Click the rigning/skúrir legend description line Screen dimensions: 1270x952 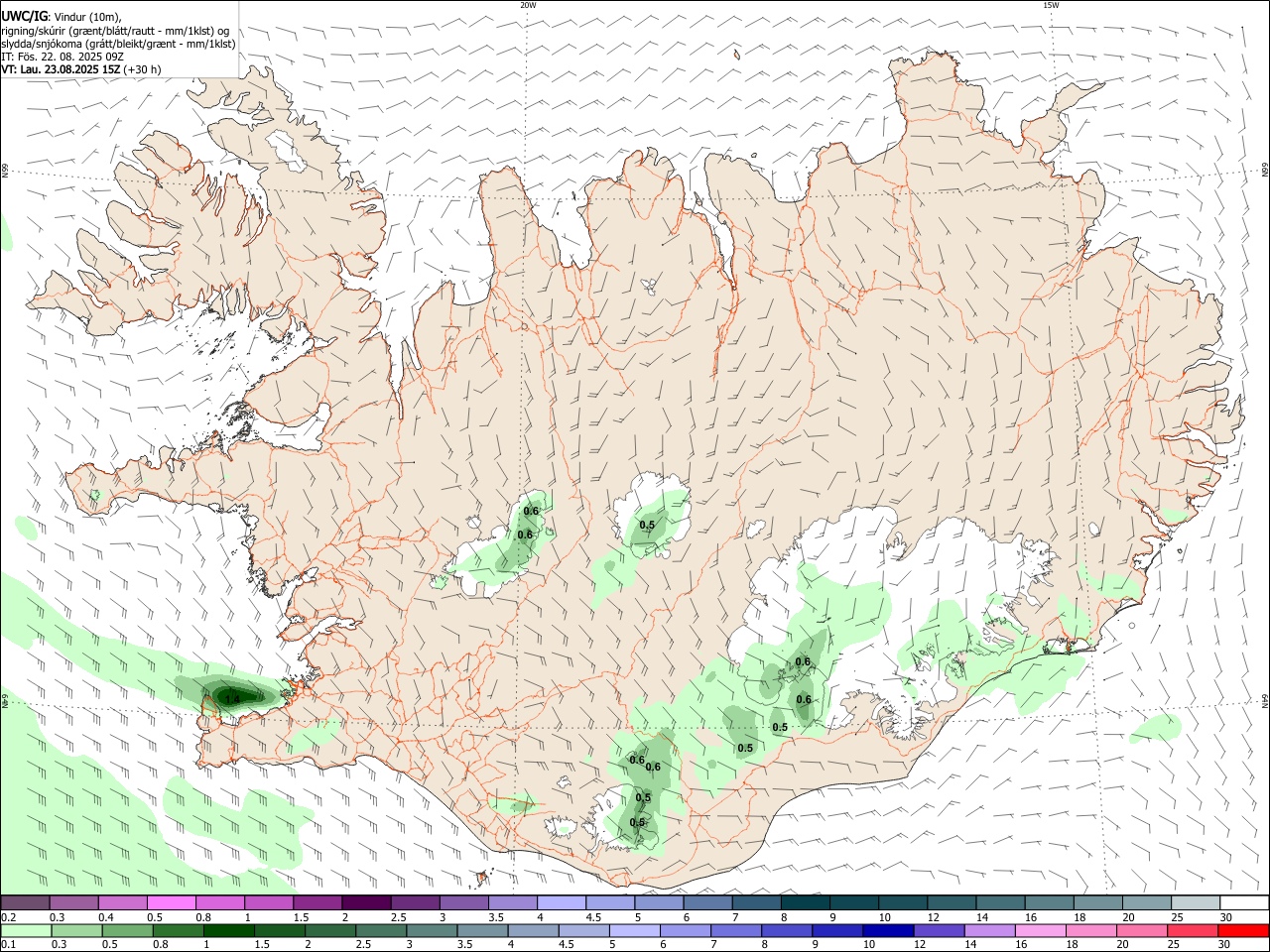[x=115, y=31]
